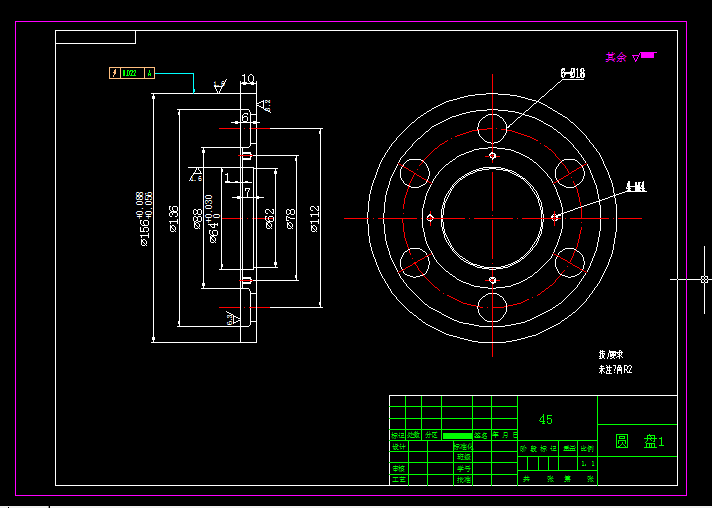The image size is (712, 508).
Task: Click the 审核 row label
Action: (x=399, y=469)
